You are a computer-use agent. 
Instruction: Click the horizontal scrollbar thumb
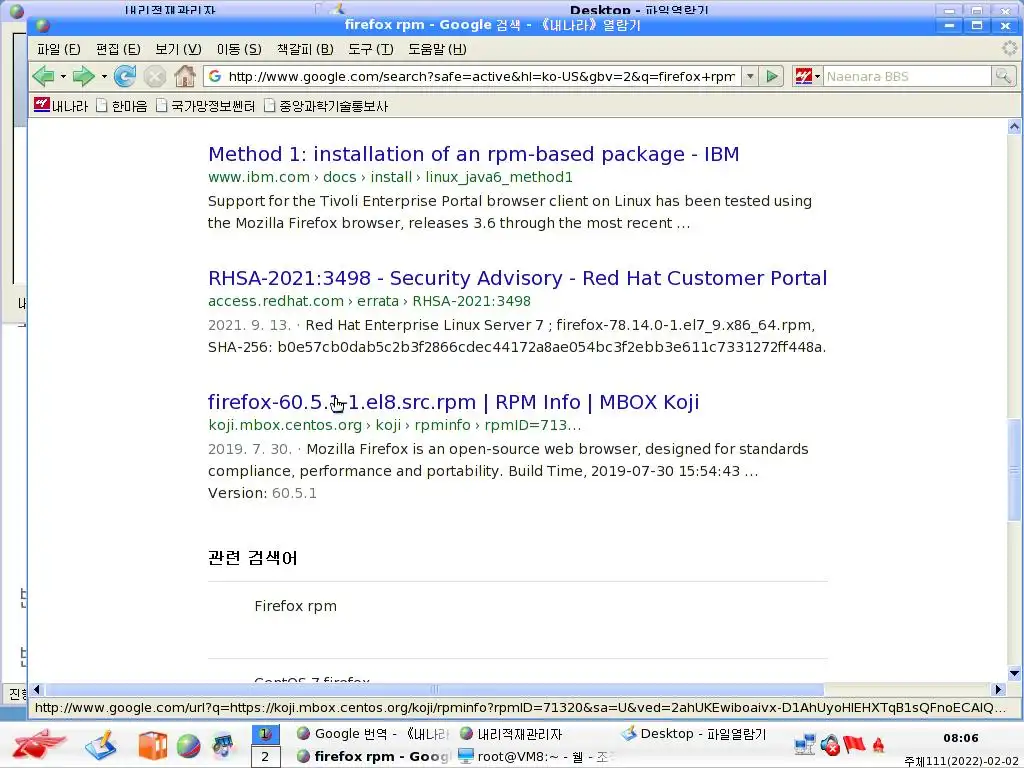pyautogui.click(x=434, y=689)
